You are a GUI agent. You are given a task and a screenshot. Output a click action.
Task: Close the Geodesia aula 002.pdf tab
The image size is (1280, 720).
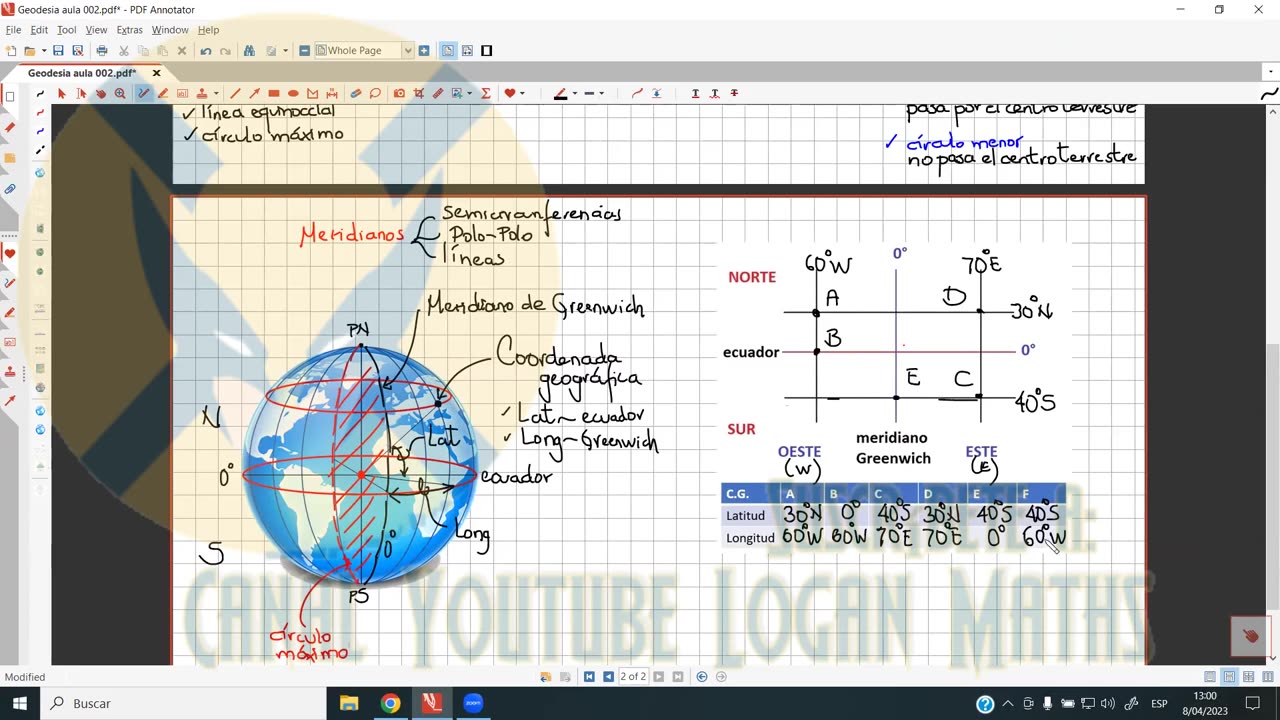pos(156,73)
